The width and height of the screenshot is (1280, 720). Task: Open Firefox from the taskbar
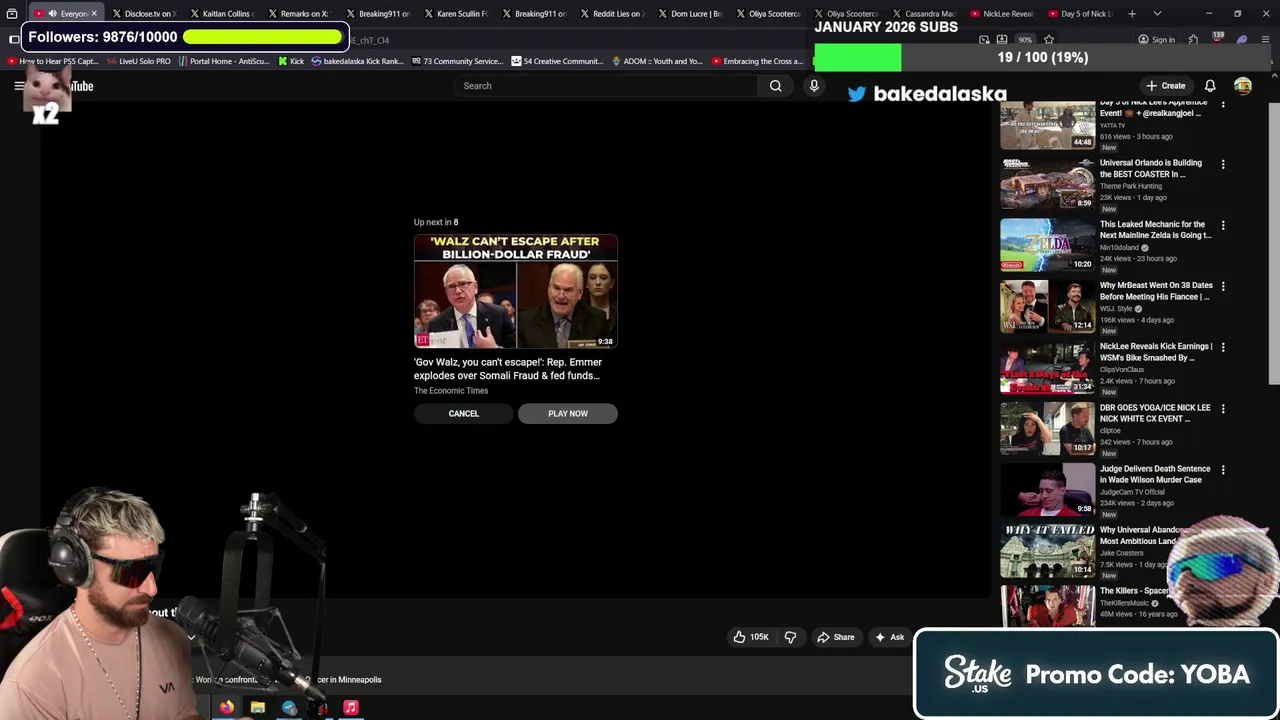pos(227,708)
